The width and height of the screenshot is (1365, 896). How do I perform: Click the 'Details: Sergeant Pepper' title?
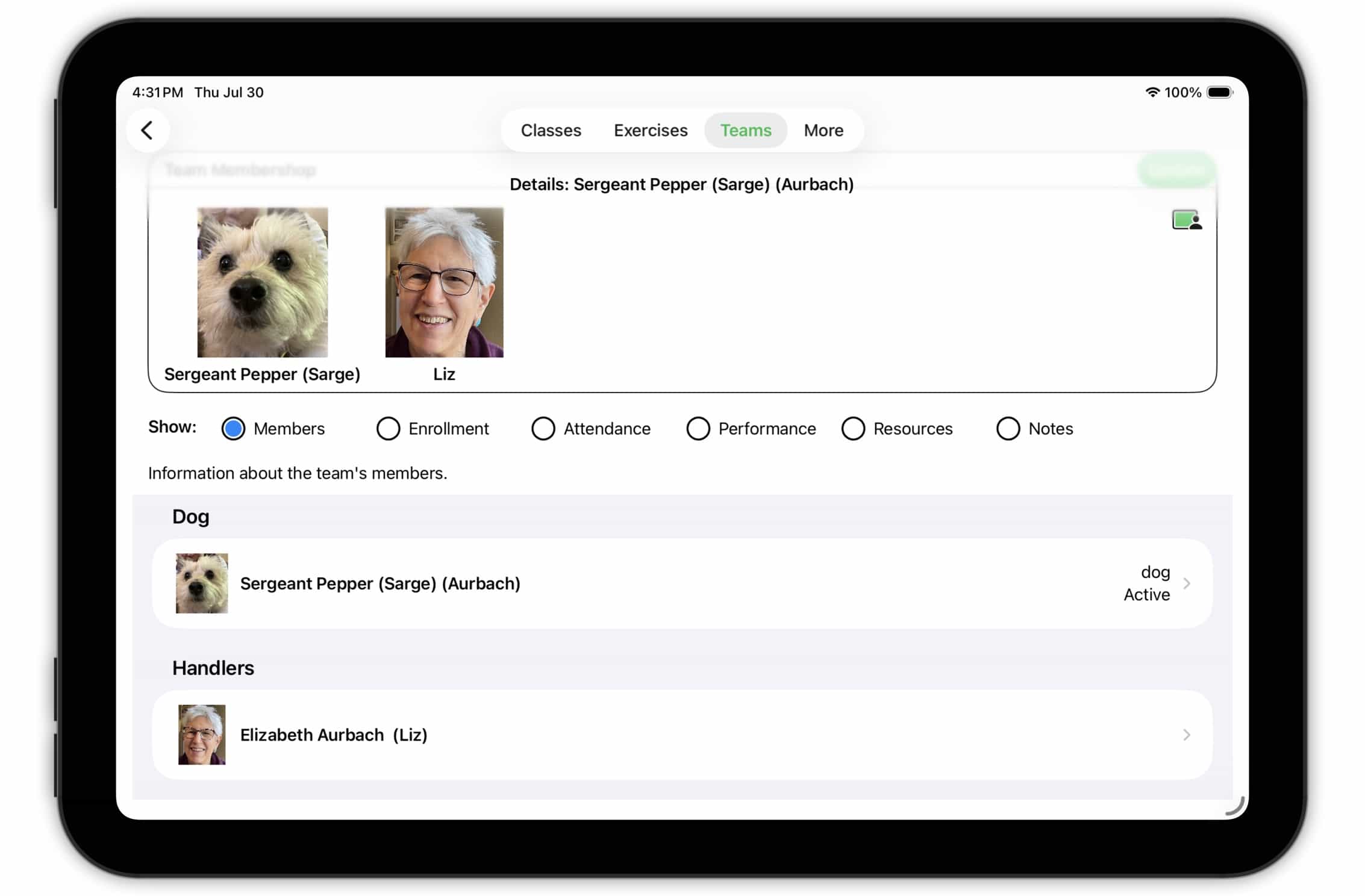682,184
